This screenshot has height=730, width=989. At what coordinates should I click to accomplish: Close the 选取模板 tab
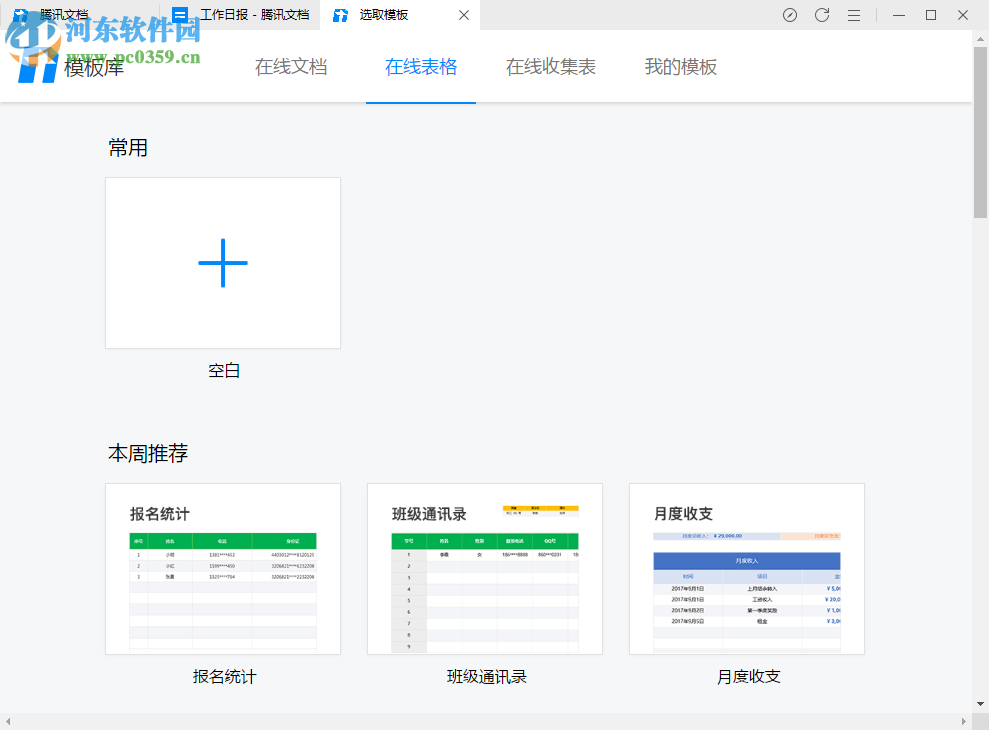pos(464,15)
